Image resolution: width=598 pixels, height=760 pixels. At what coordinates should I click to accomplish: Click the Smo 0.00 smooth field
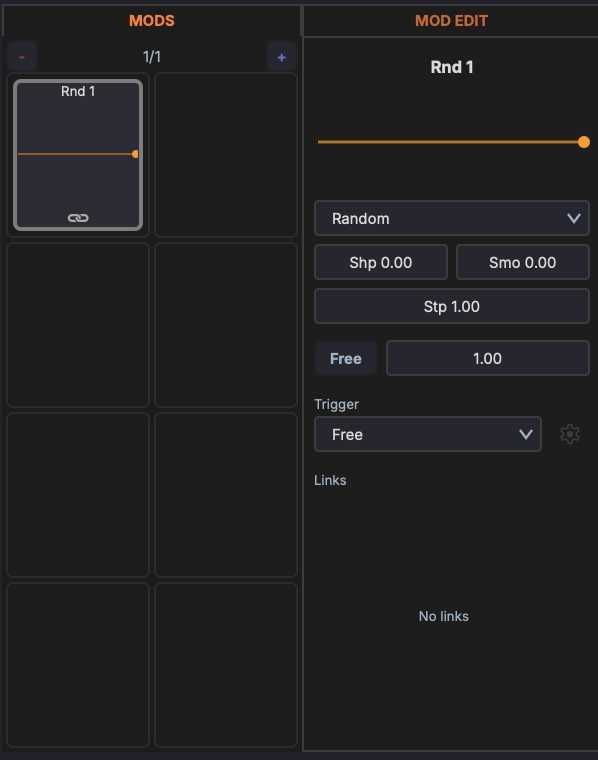point(523,262)
